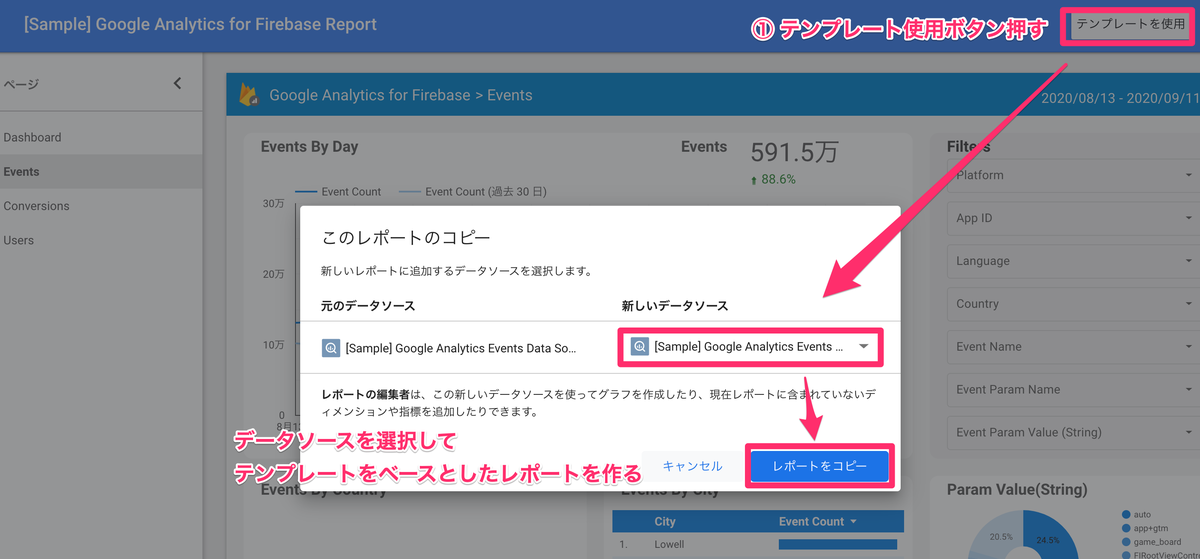Open the App ID filter dropdown
Viewport: 1200px width, 559px height.
[x=1073, y=218]
